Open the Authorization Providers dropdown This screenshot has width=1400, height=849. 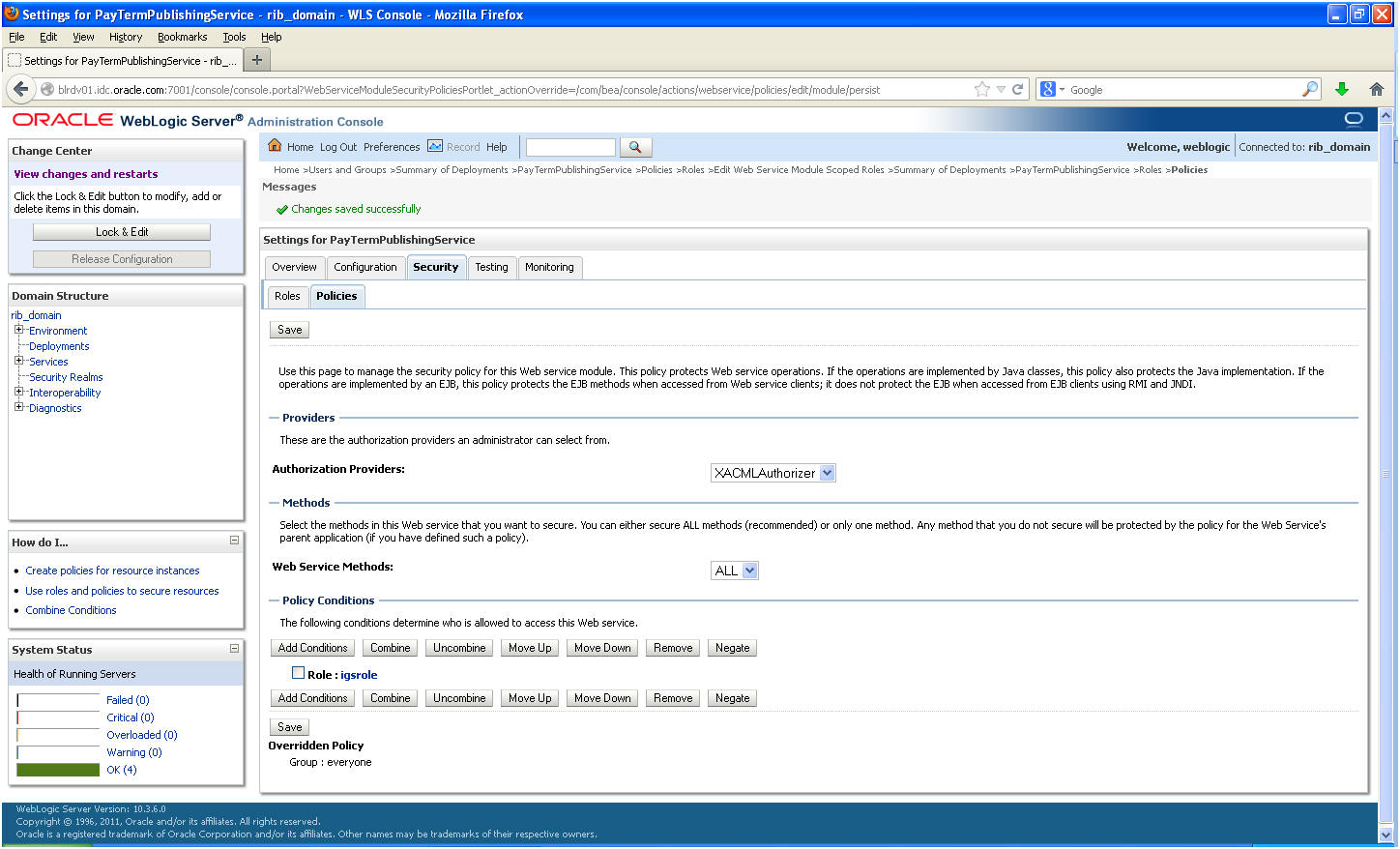tap(773, 473)
